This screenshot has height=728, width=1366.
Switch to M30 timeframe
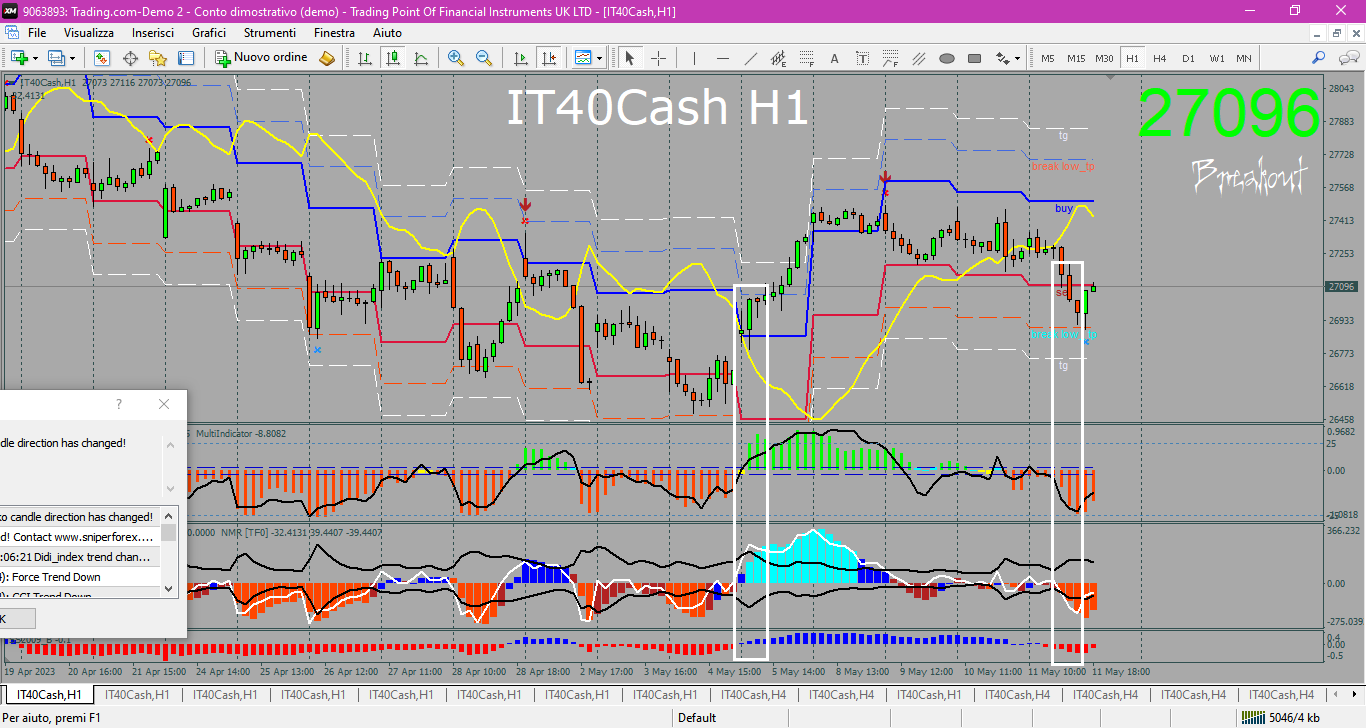[1104, 58]
